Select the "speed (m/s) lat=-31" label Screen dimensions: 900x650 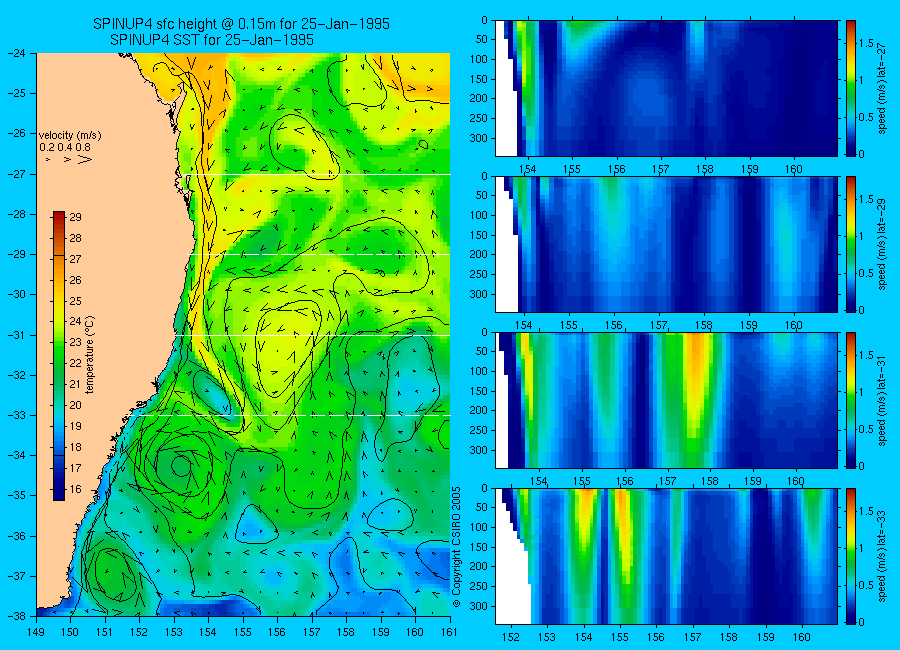coord(882,400)
